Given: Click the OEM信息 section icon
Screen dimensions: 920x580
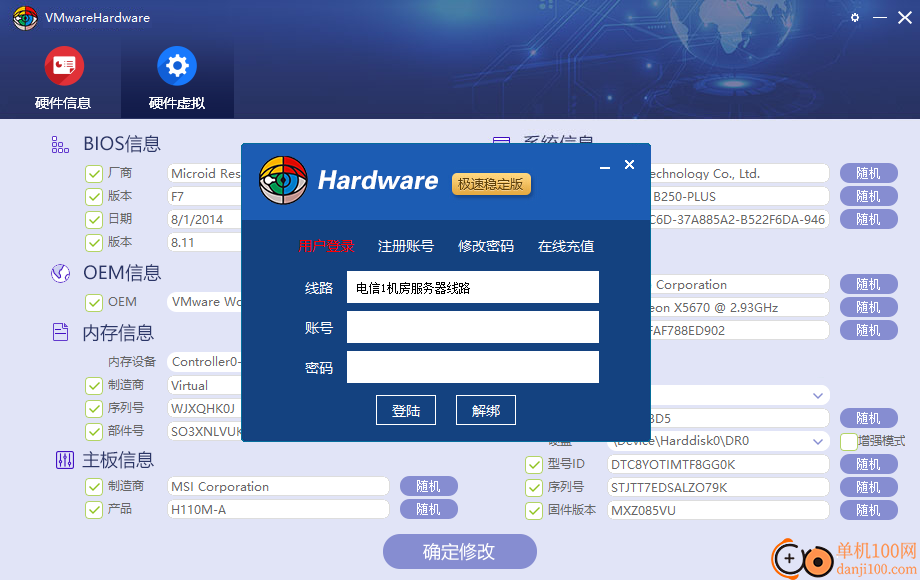Looking at the screenshot, I should (x=60, y=273).
